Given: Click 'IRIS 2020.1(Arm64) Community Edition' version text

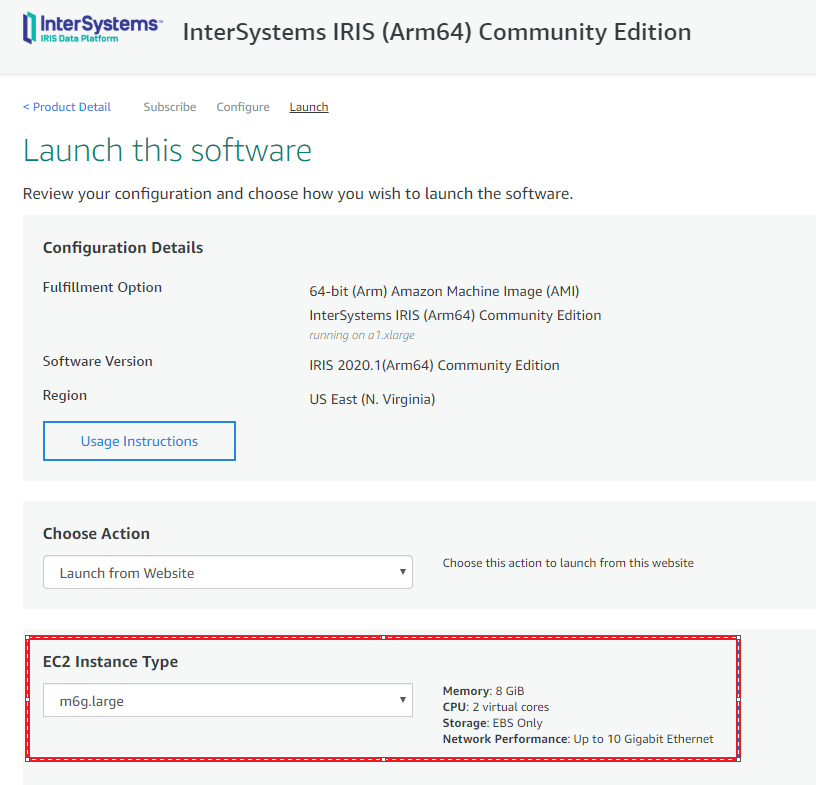Looking at the screenshot, I should pos(434,365).
